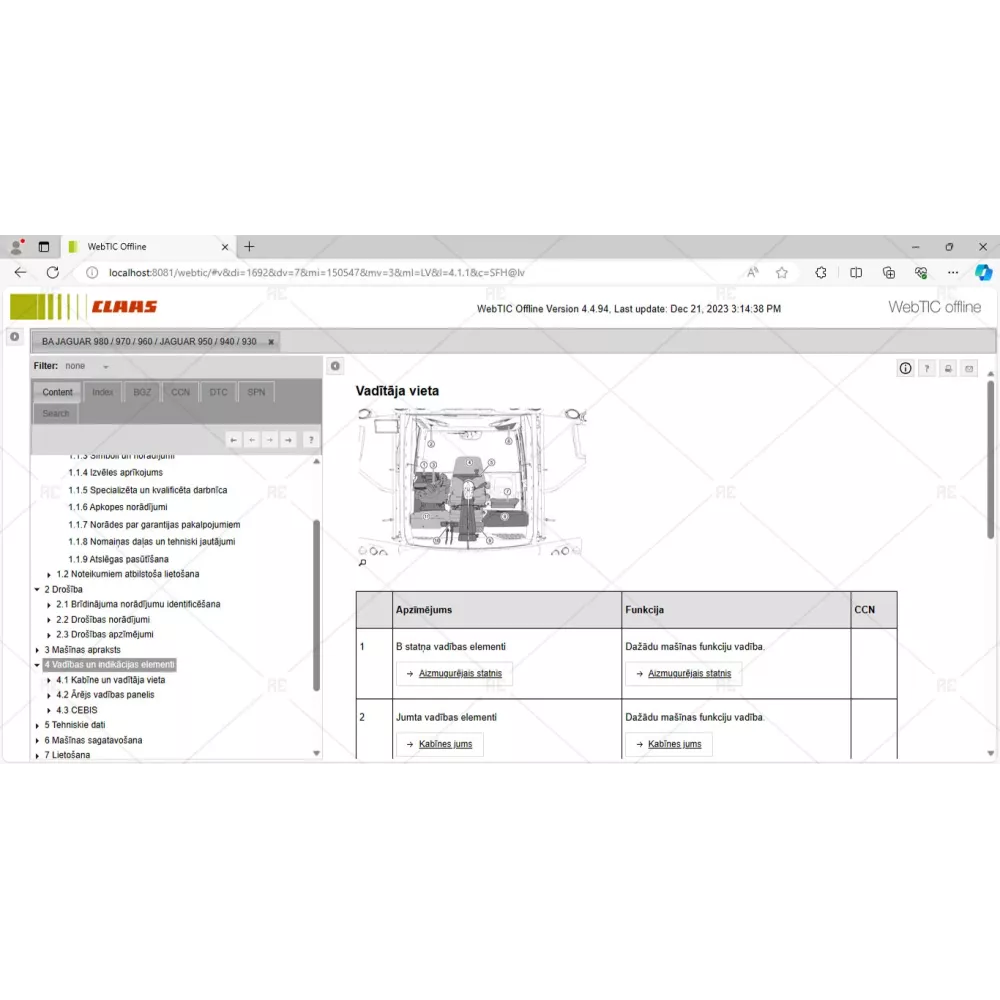Zoom the cabin diagram with magnifier icon
The height and width of the screenshot is (1000, 1000).
tap(362, 563)
